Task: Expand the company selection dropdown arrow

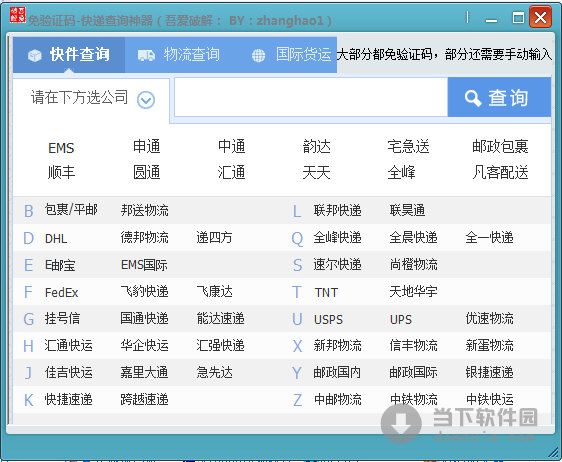Action: click(x=146, y=100)
